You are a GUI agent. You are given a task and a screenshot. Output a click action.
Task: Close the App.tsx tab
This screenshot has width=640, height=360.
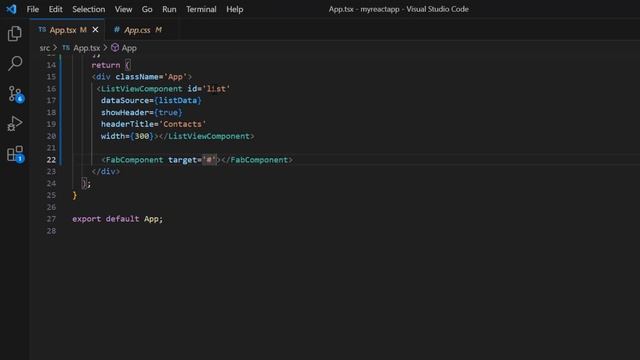95,30
